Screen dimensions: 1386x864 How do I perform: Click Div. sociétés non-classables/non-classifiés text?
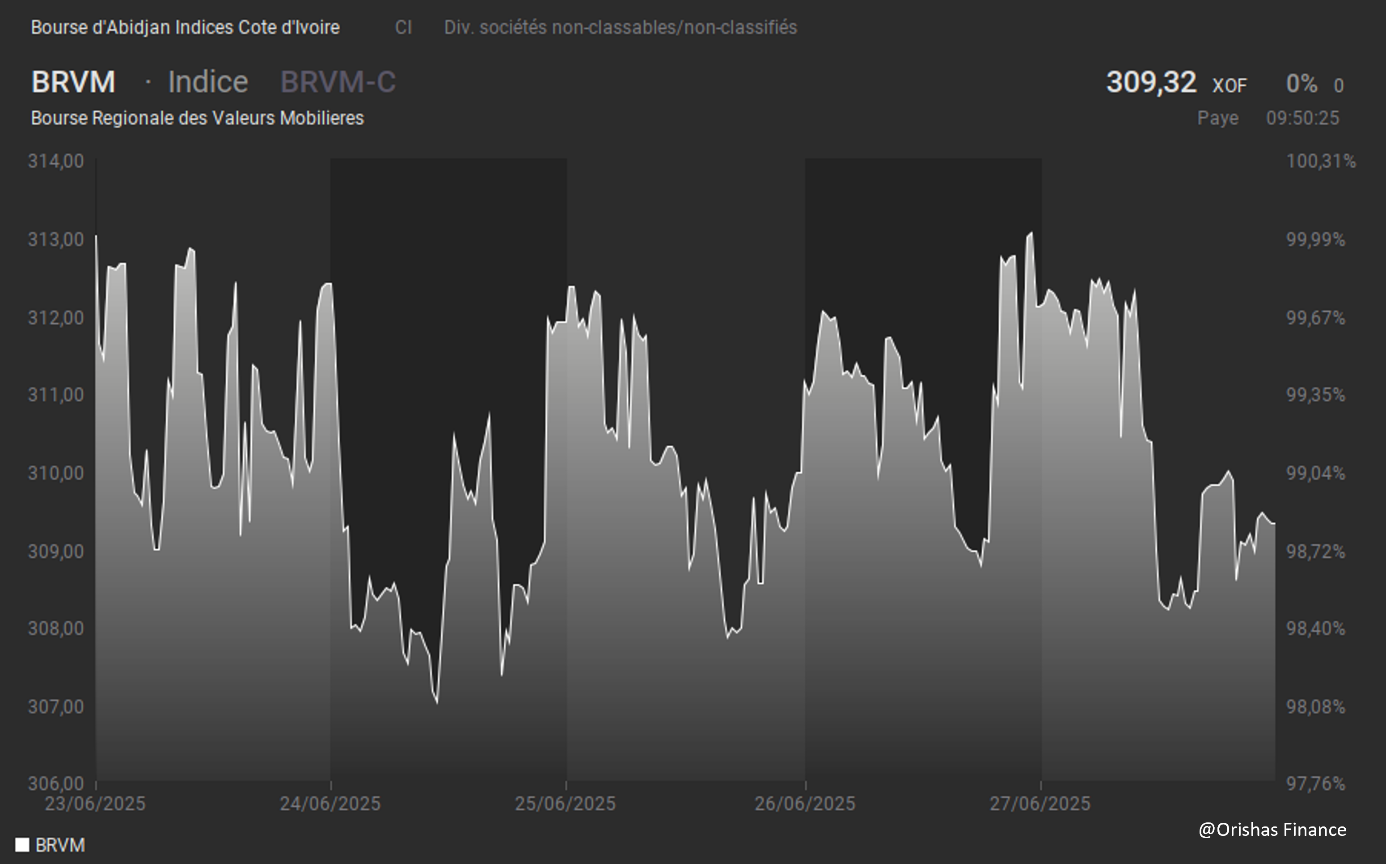[x=621, y=28]
